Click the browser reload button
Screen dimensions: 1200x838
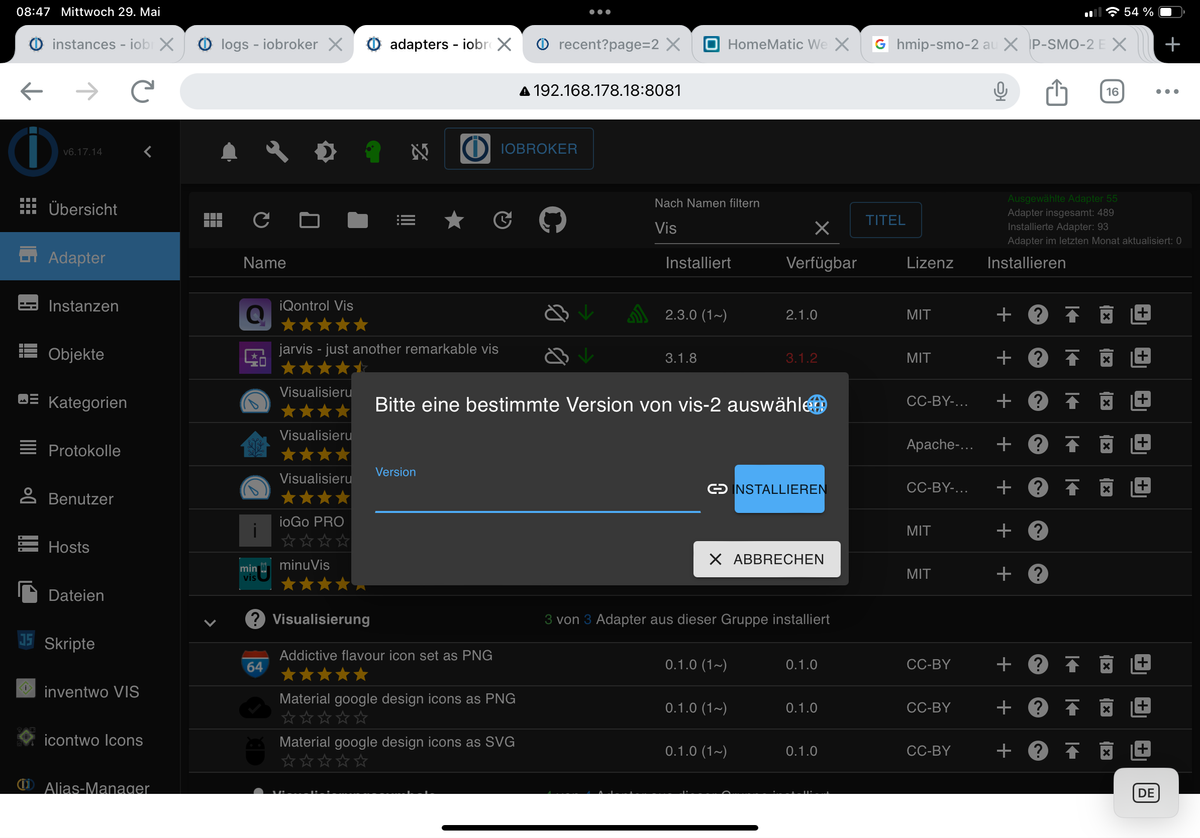[143, 91]
